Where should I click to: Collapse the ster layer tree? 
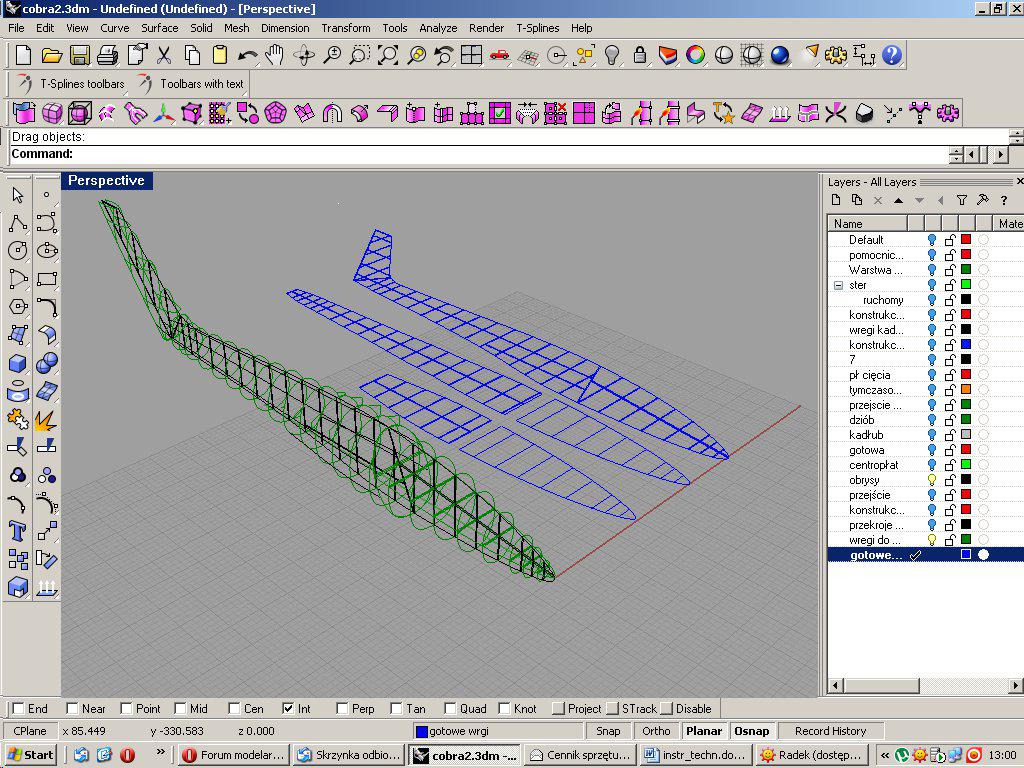(x=838, y=285)
